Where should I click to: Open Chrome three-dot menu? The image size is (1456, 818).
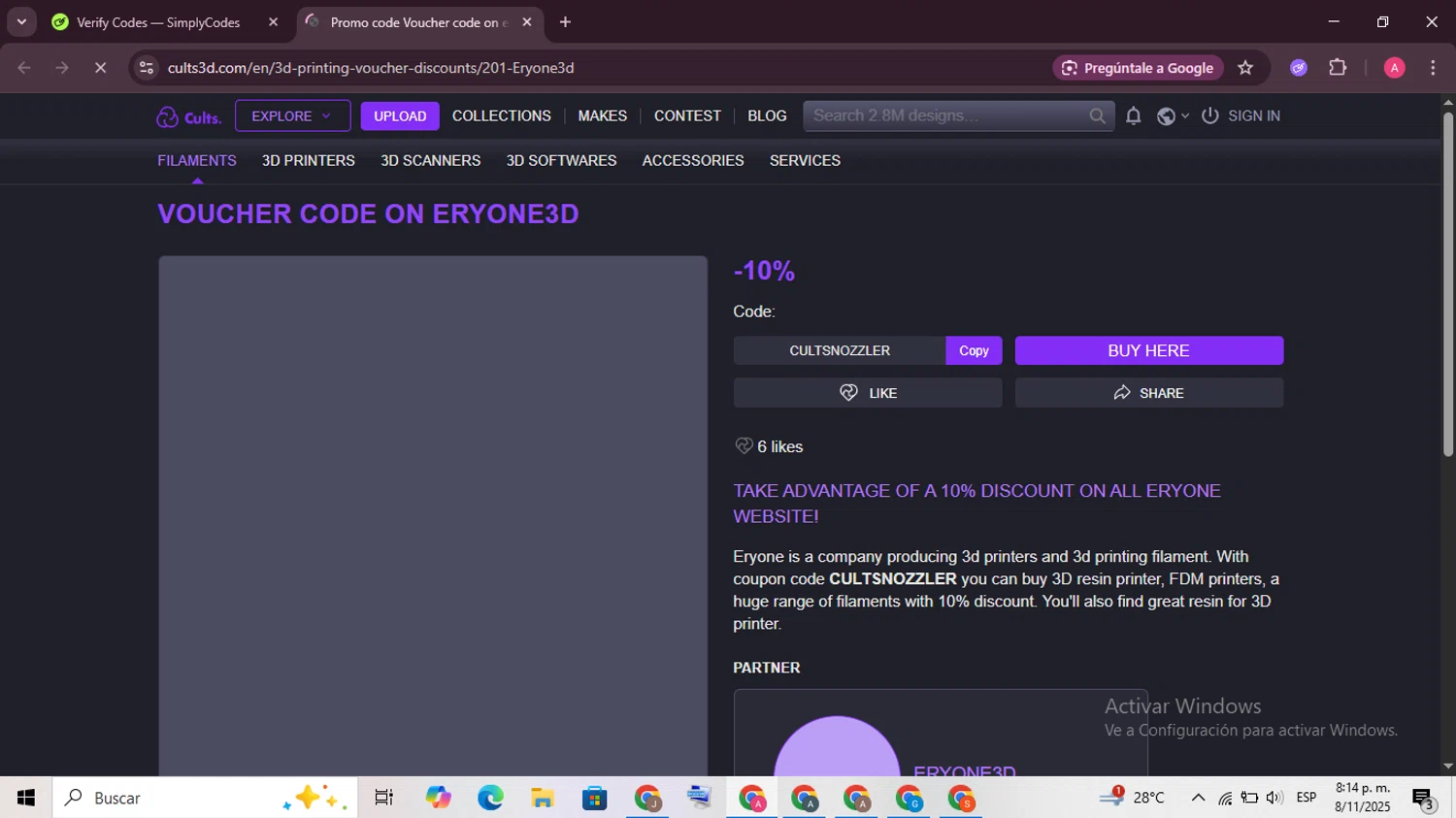[x=1433, y=68]
